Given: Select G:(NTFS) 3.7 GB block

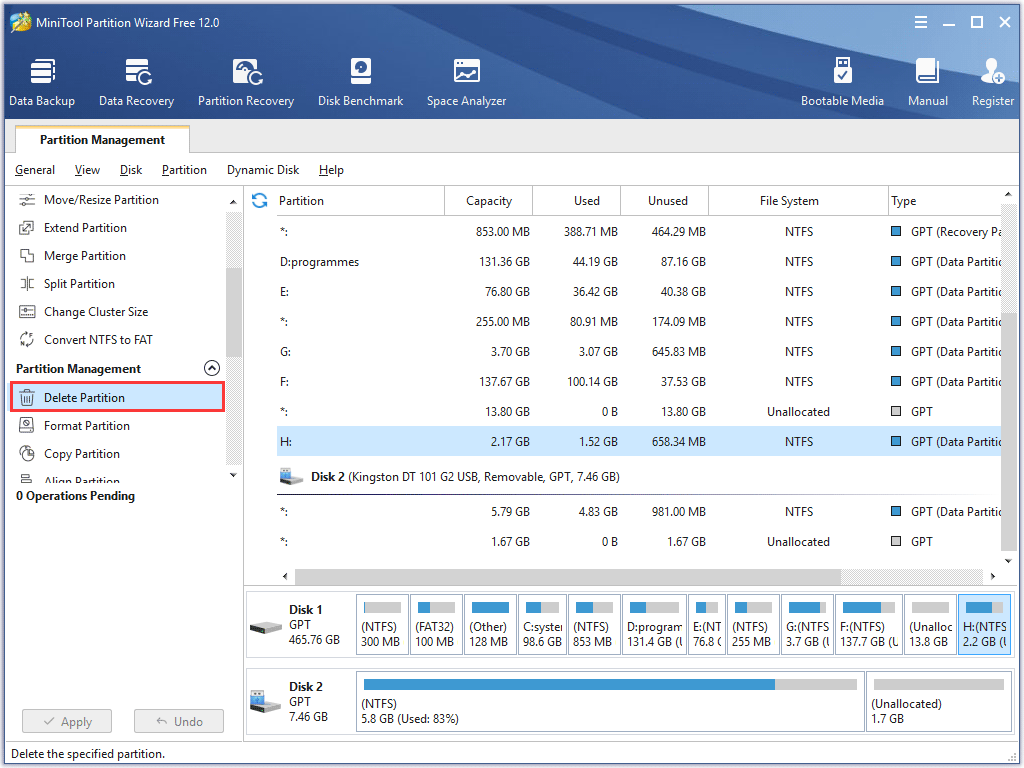Looking at the screenshot, I should point(807,625).
